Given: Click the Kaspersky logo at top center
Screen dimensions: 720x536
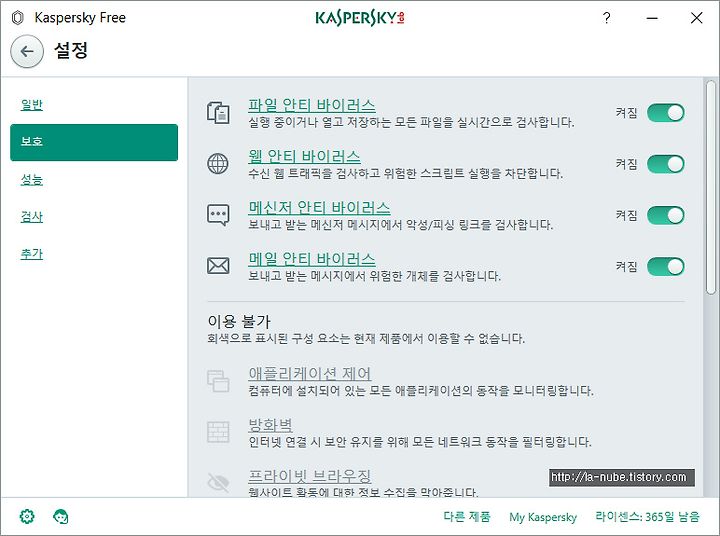Looking at the screenshot, I should [360, 18].
